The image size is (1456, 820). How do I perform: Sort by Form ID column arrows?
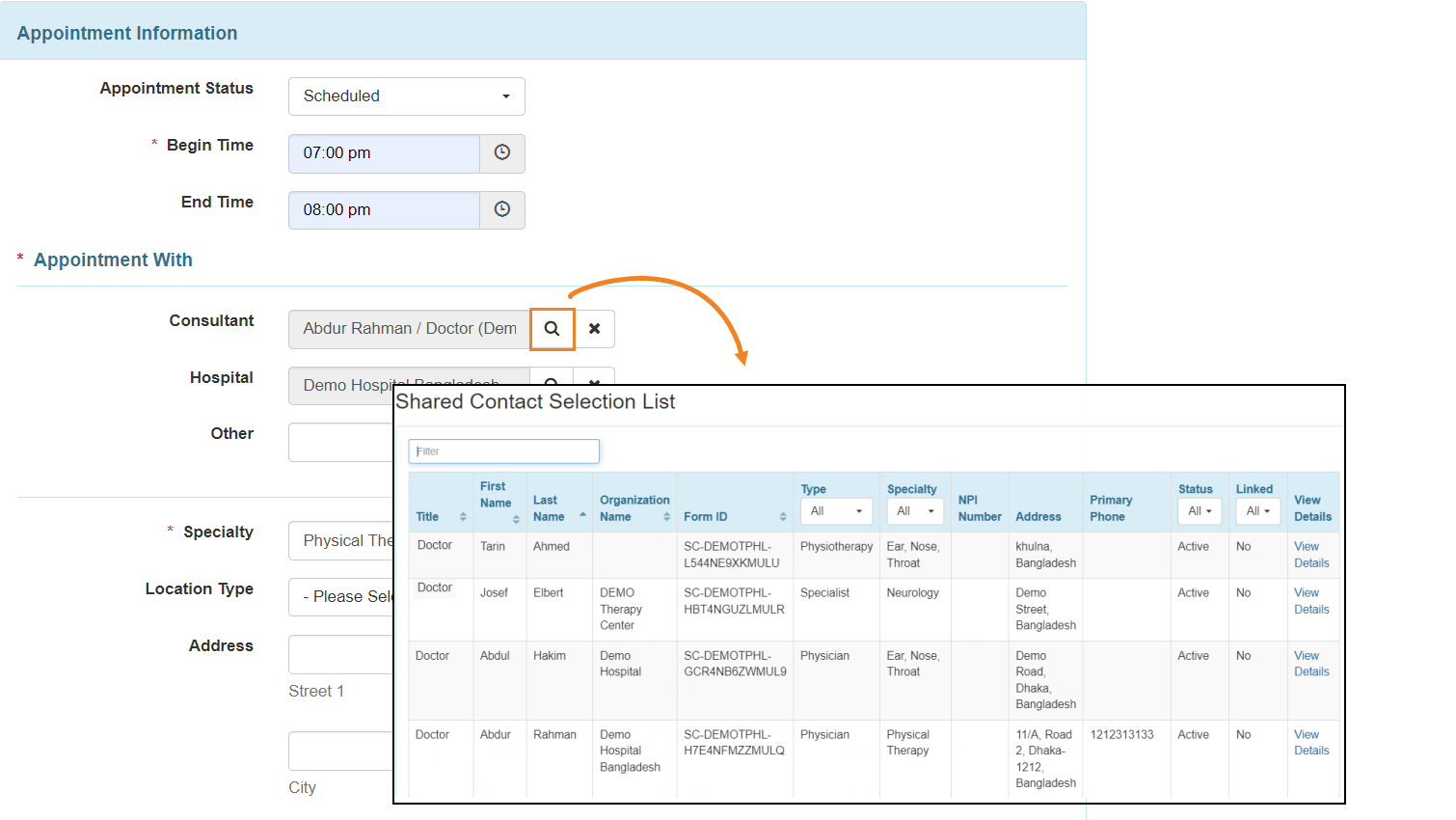783,517
